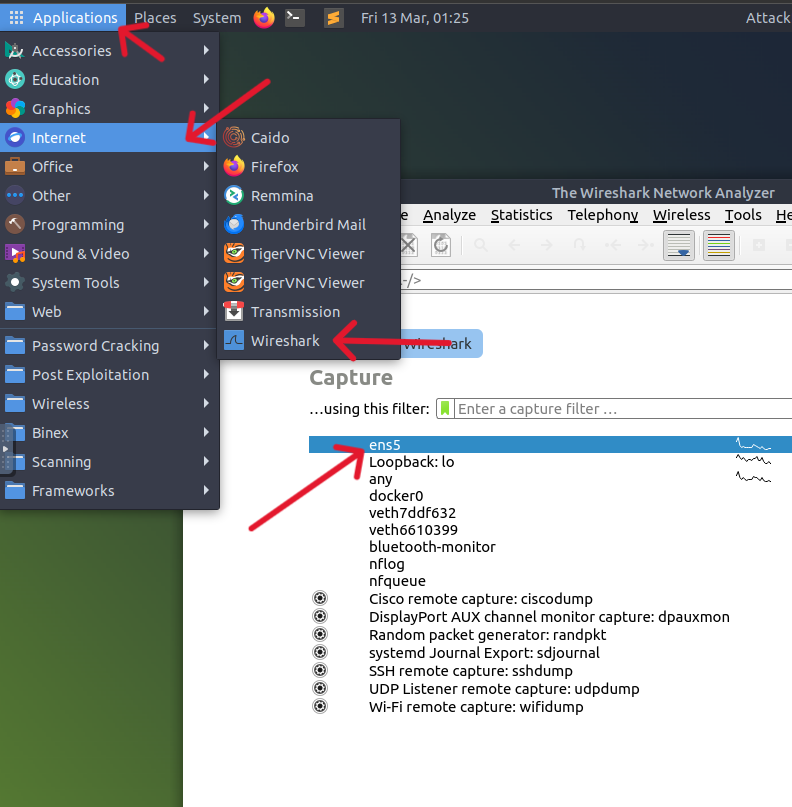
Task: Open the Statistics menu in Wireshark
Action: click(521, 215)
